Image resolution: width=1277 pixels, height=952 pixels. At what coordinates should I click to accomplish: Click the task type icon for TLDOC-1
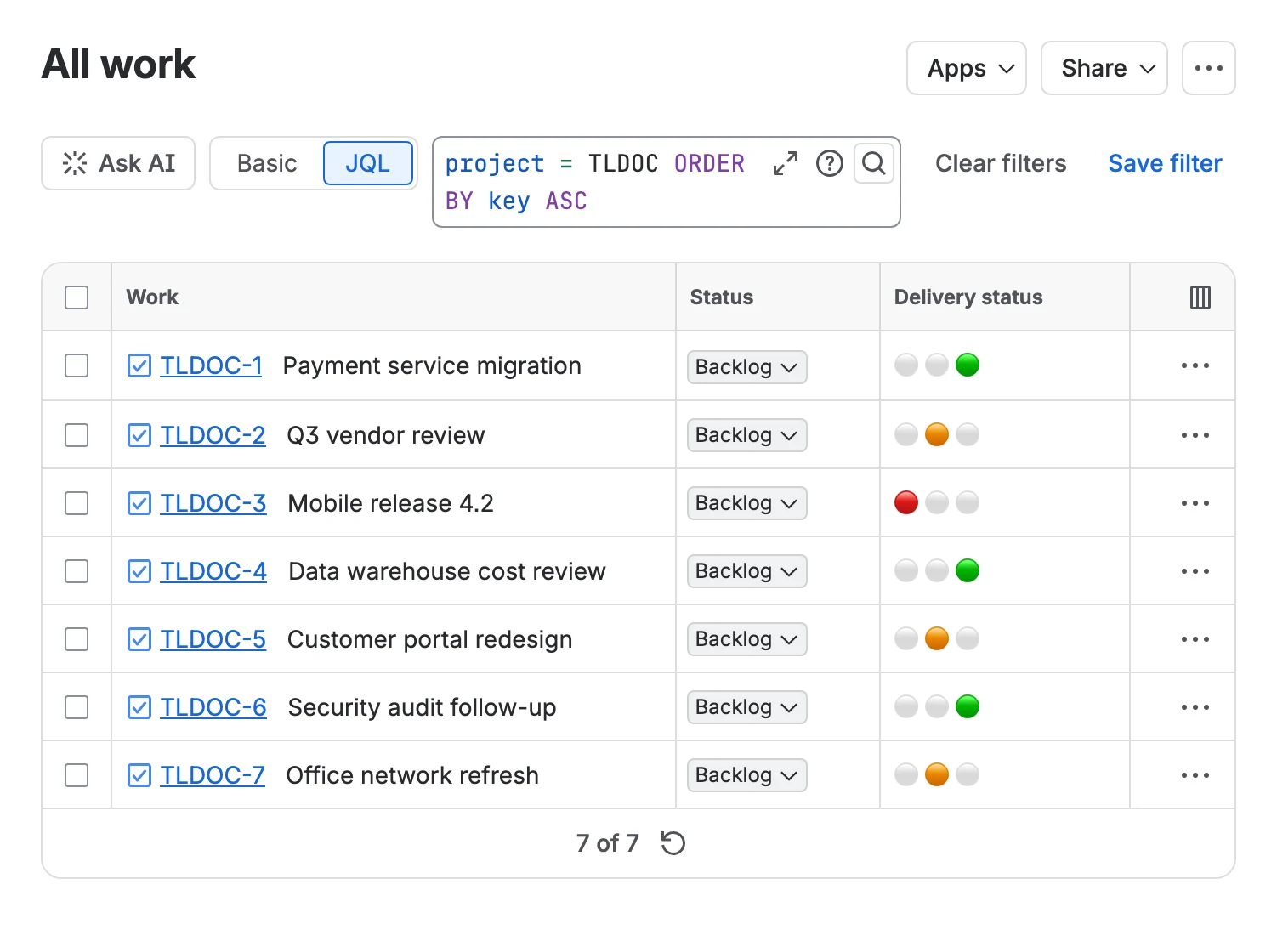tap(139, 365)
